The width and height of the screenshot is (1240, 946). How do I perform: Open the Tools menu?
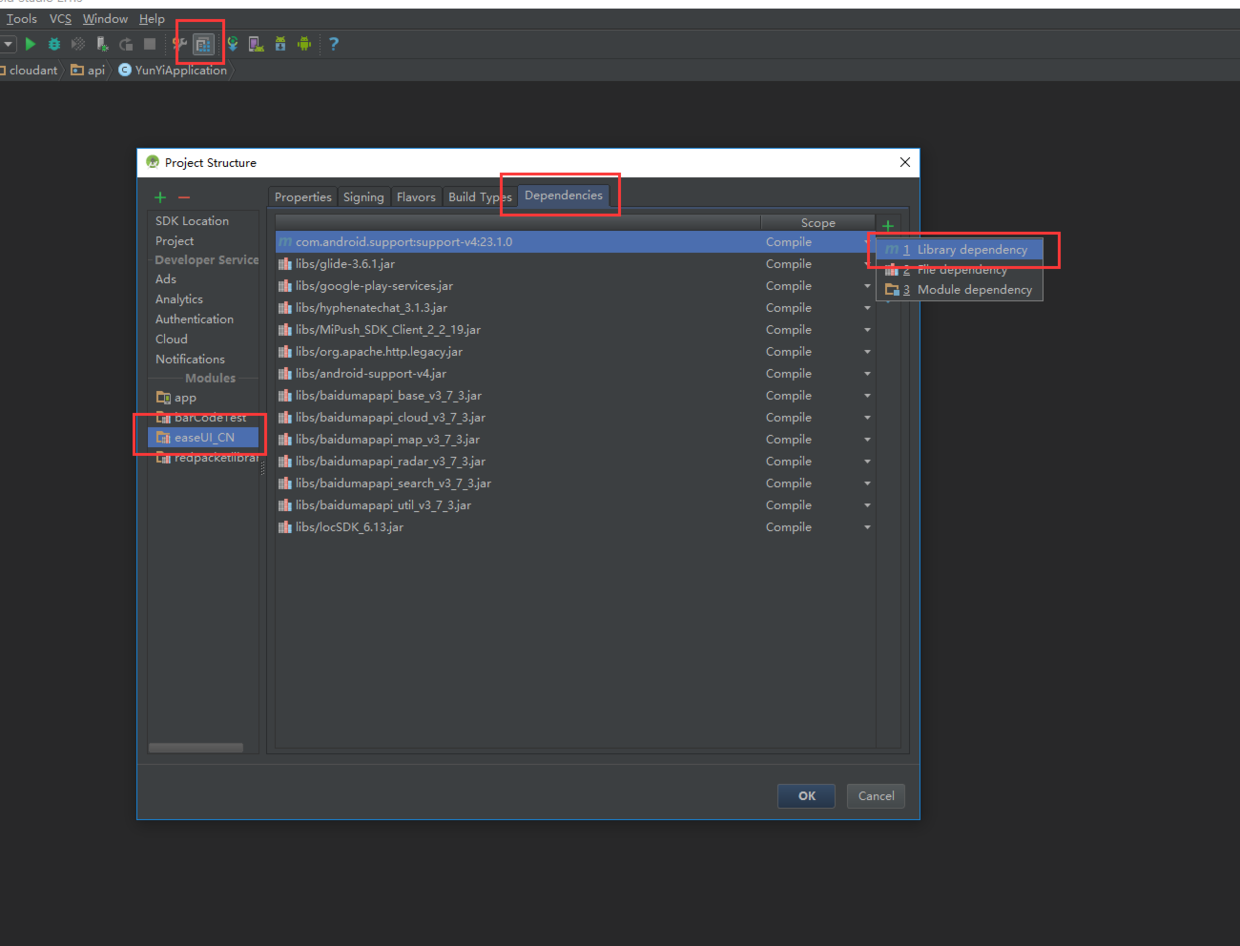[21, 19]
